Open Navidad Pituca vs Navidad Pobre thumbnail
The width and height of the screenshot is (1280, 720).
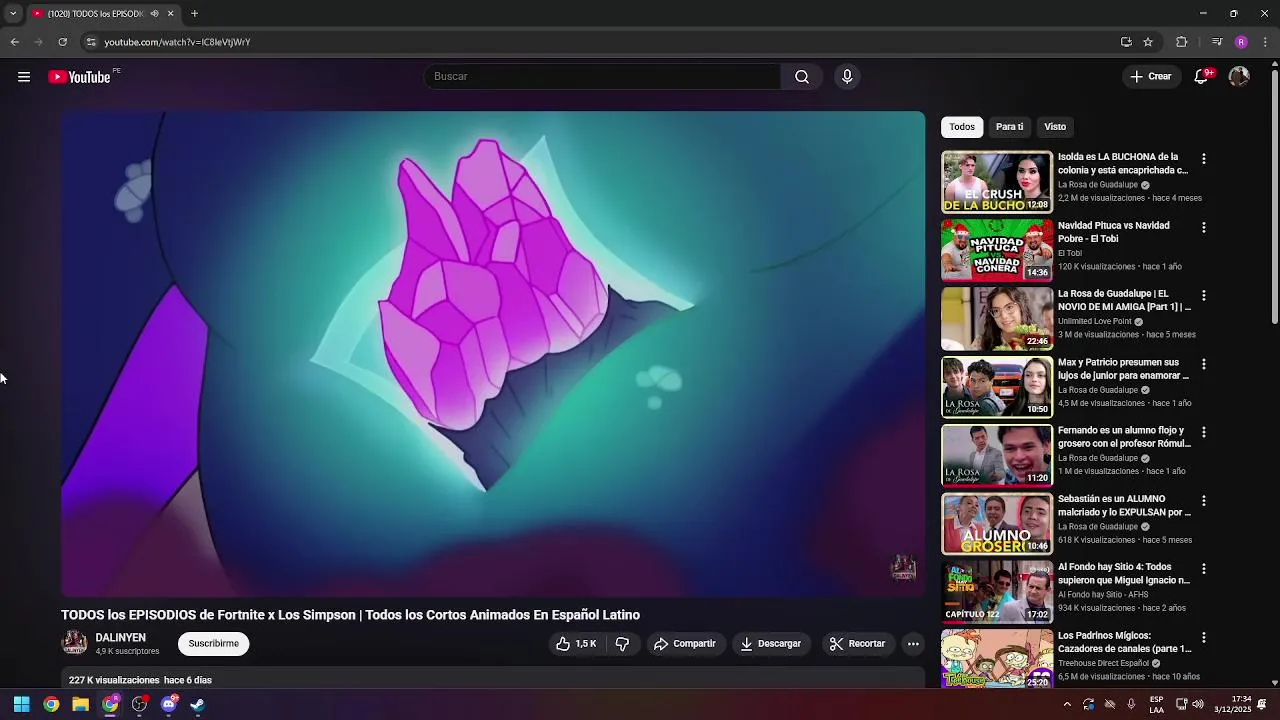point(997,250)
